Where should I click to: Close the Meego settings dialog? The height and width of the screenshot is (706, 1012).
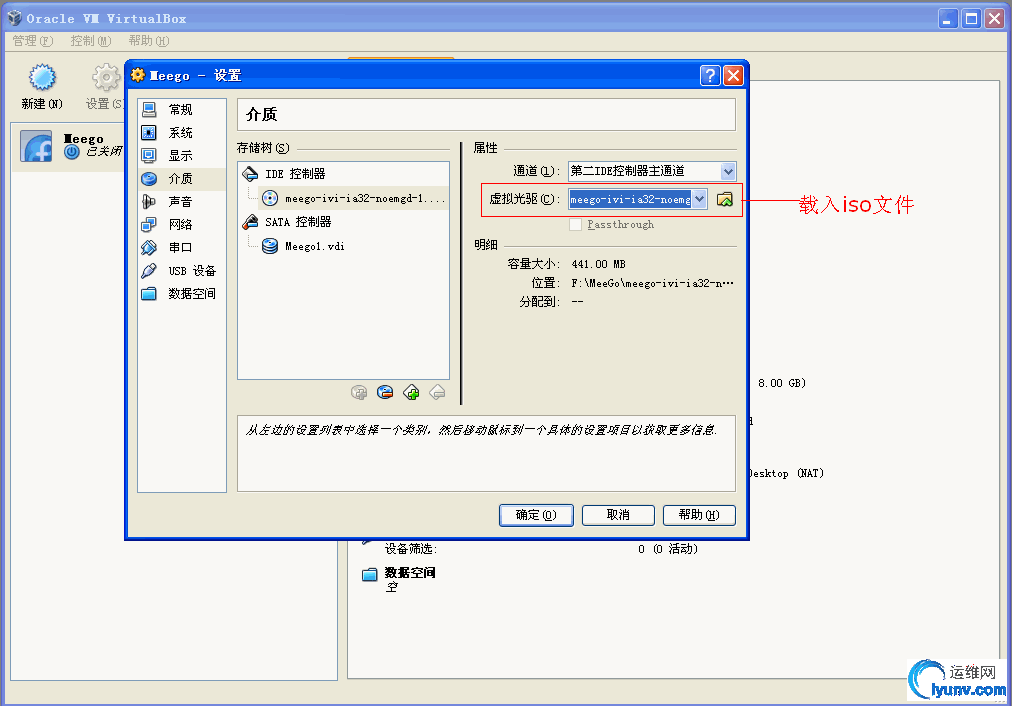point(733,76)
